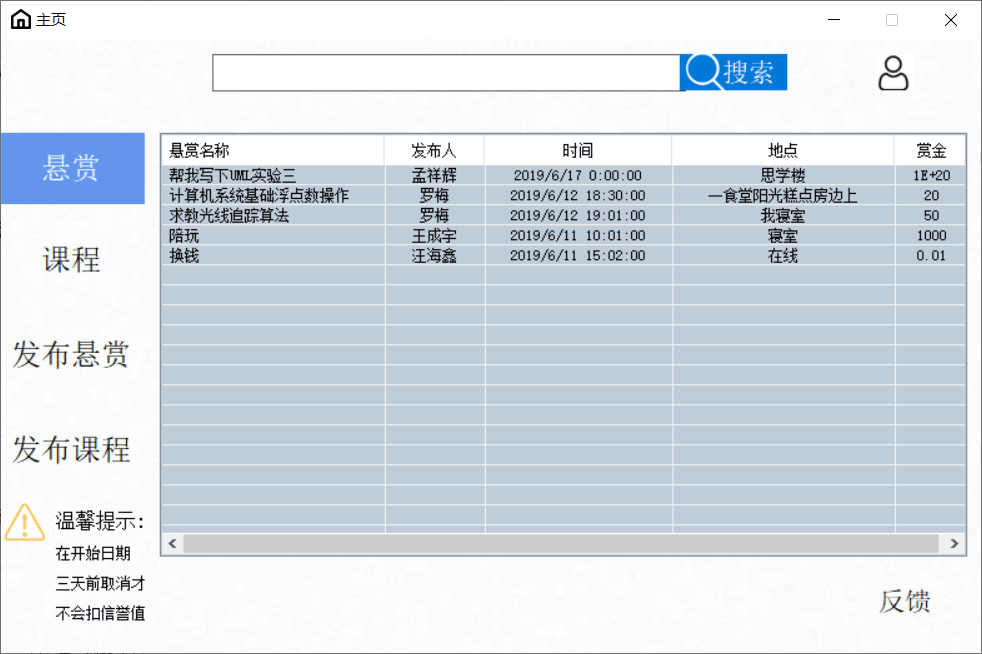Click the yellow warning triangle icon
The width and height of the screenshot is (982, 654).
(24, 522)
